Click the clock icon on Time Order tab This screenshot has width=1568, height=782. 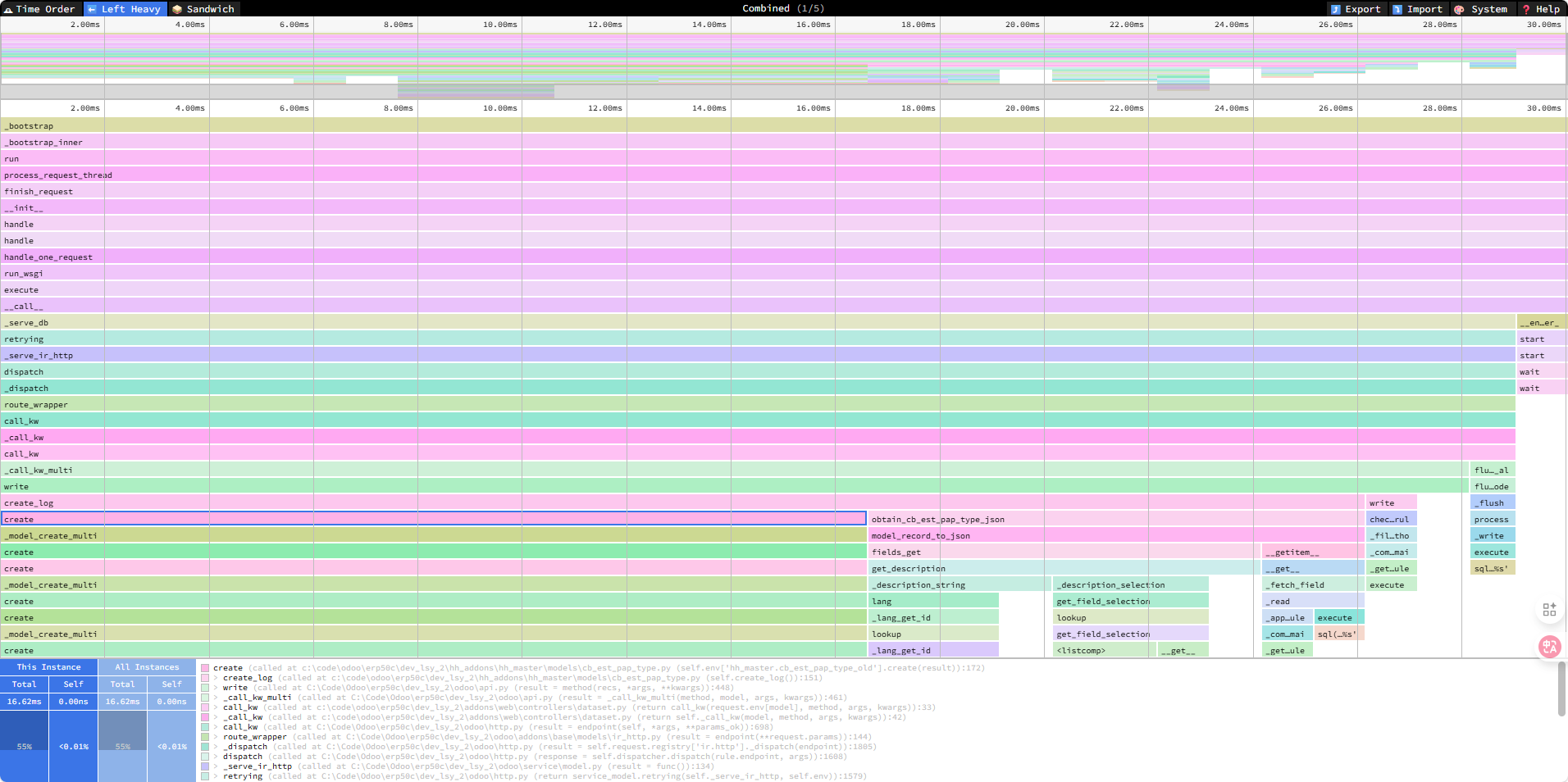(x=9, y=9)
